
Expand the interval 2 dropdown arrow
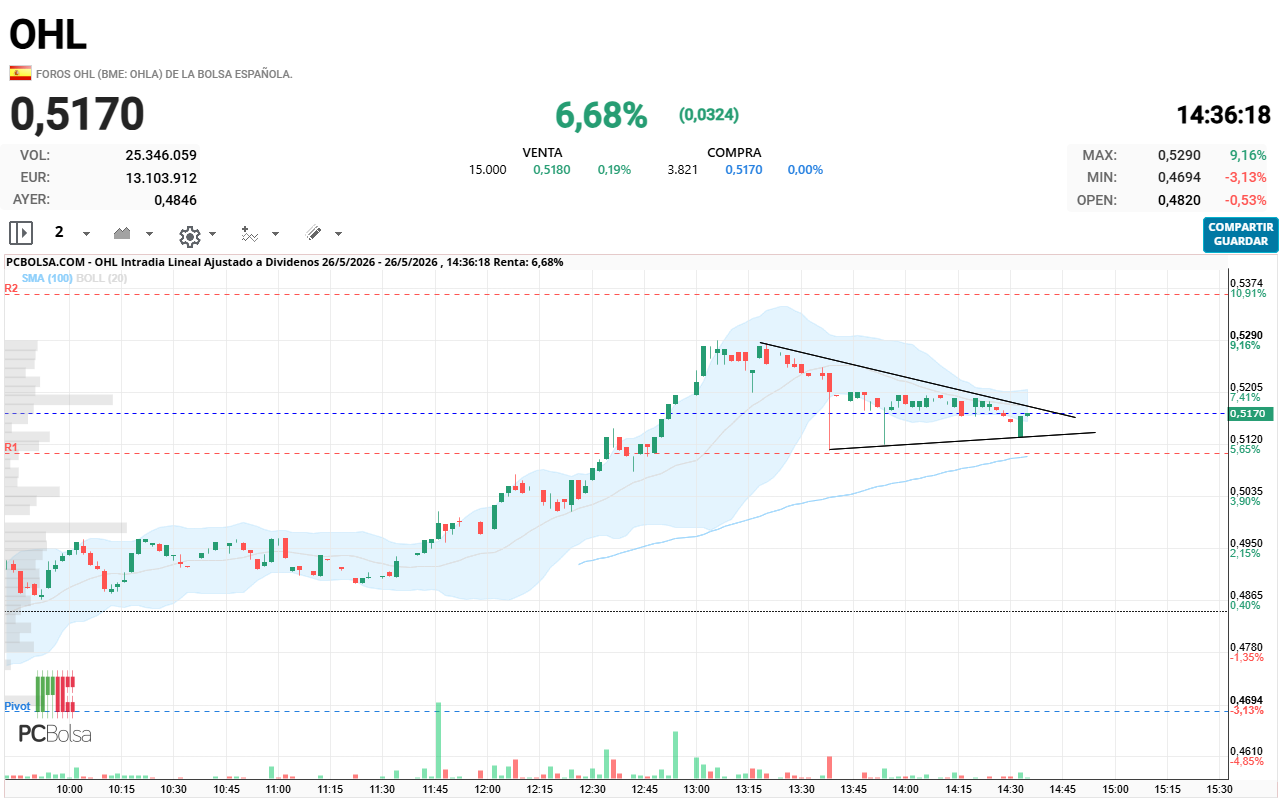pos(86,234)
